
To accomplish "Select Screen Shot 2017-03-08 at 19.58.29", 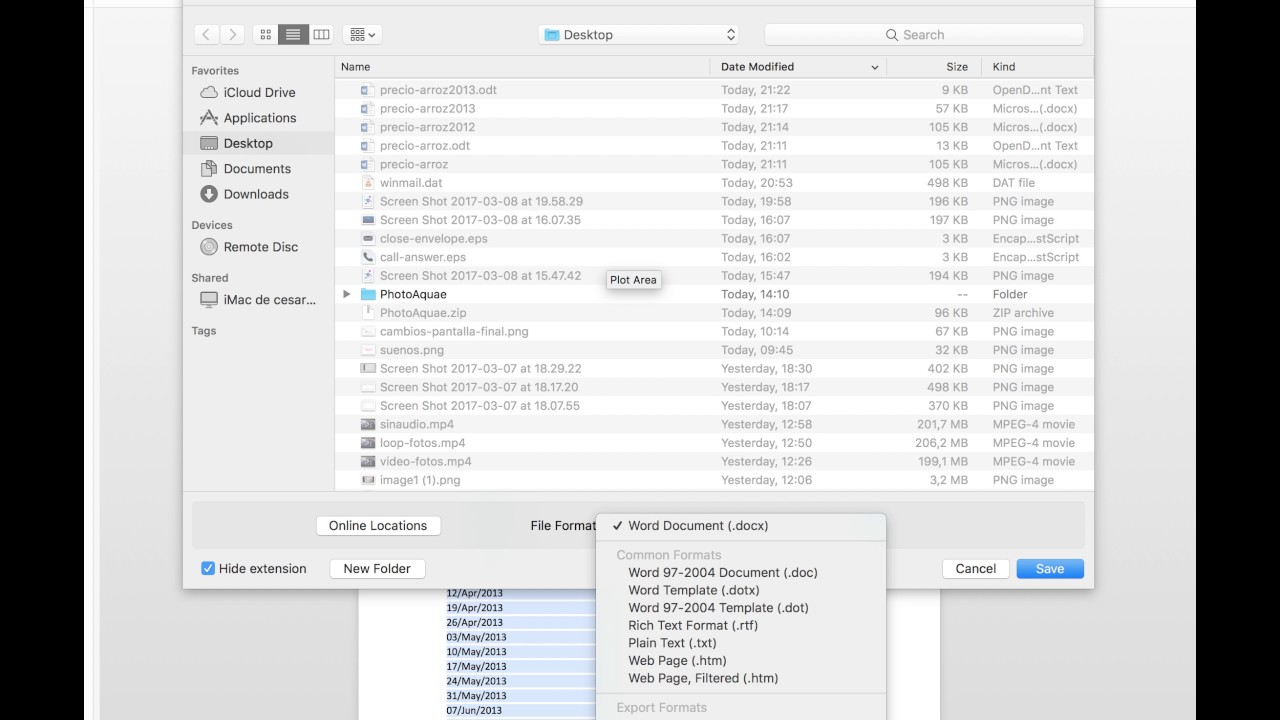I will [714, 201].
